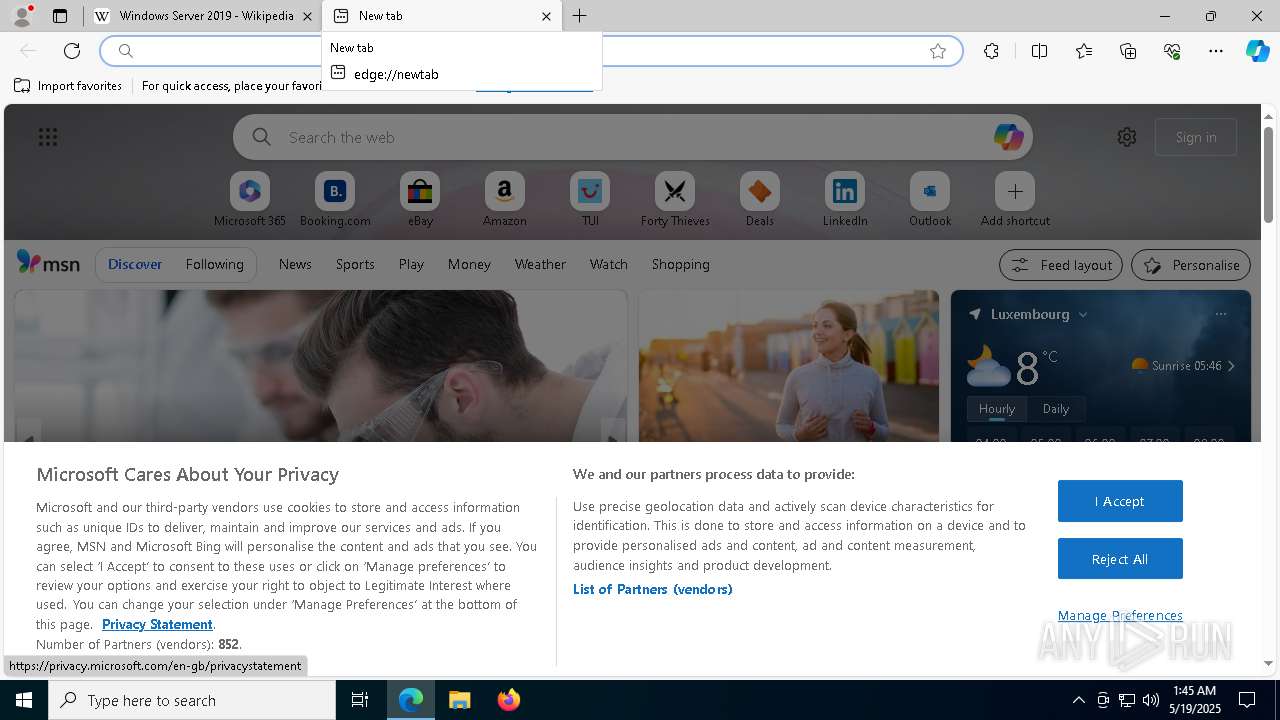Click the Sign in button
The height and width of the screenshot is (720, 1280).
pyautogui.click(x=1196, y=137)
